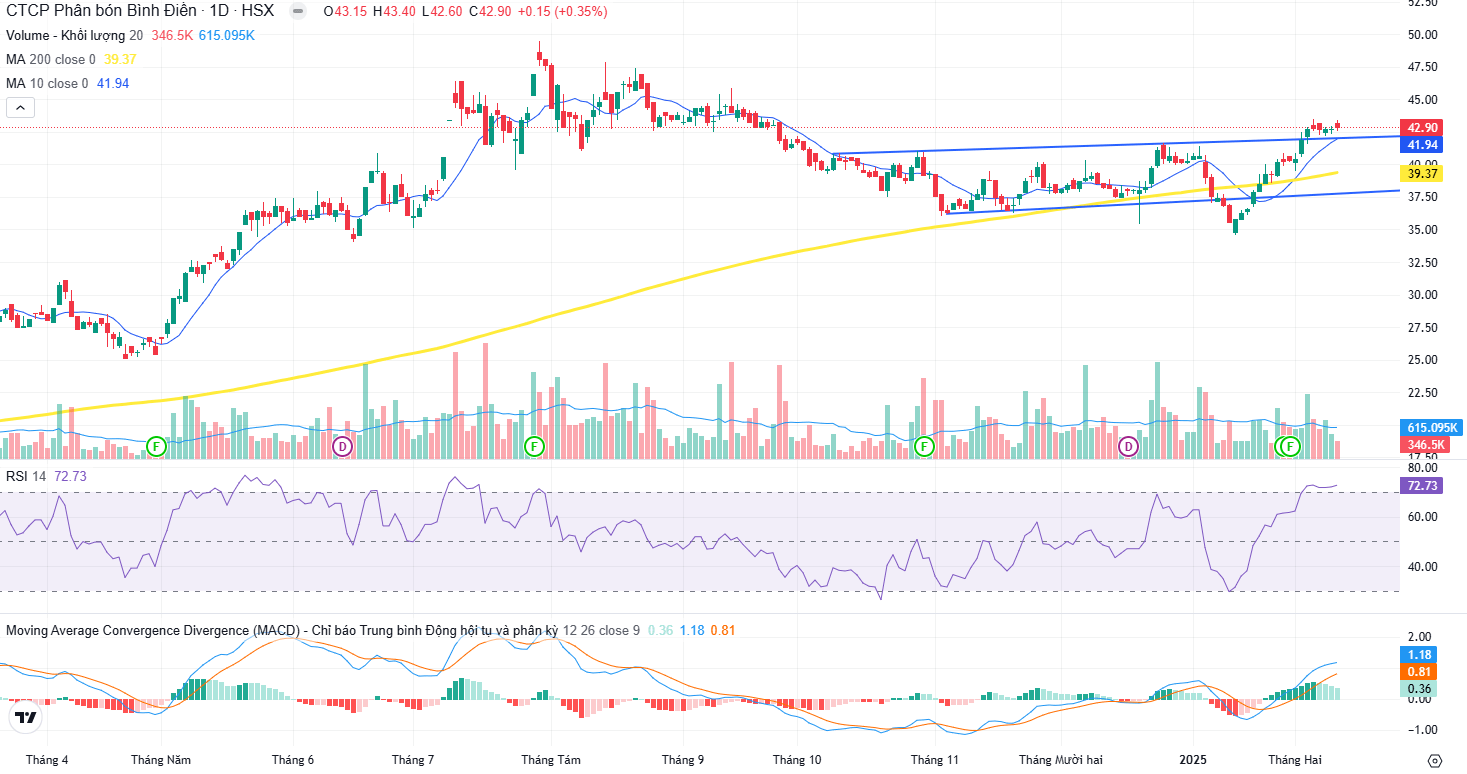Click the green 0.36 histogram axis label
Image resolution: width=1467 pixels, height=774 pixels.
coord(1419,689)
